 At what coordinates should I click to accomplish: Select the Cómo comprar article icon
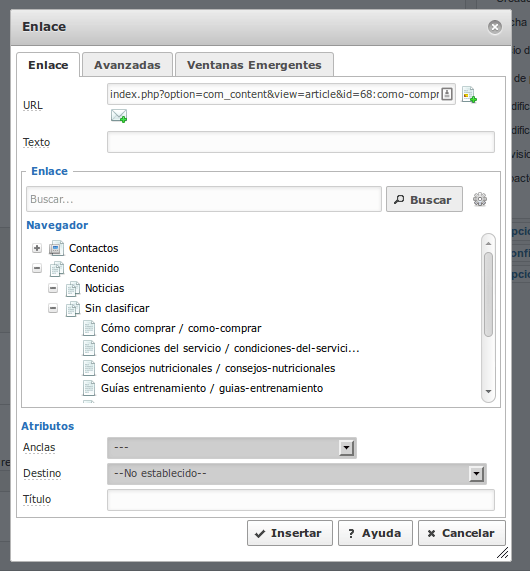click(x=89, y=328)
